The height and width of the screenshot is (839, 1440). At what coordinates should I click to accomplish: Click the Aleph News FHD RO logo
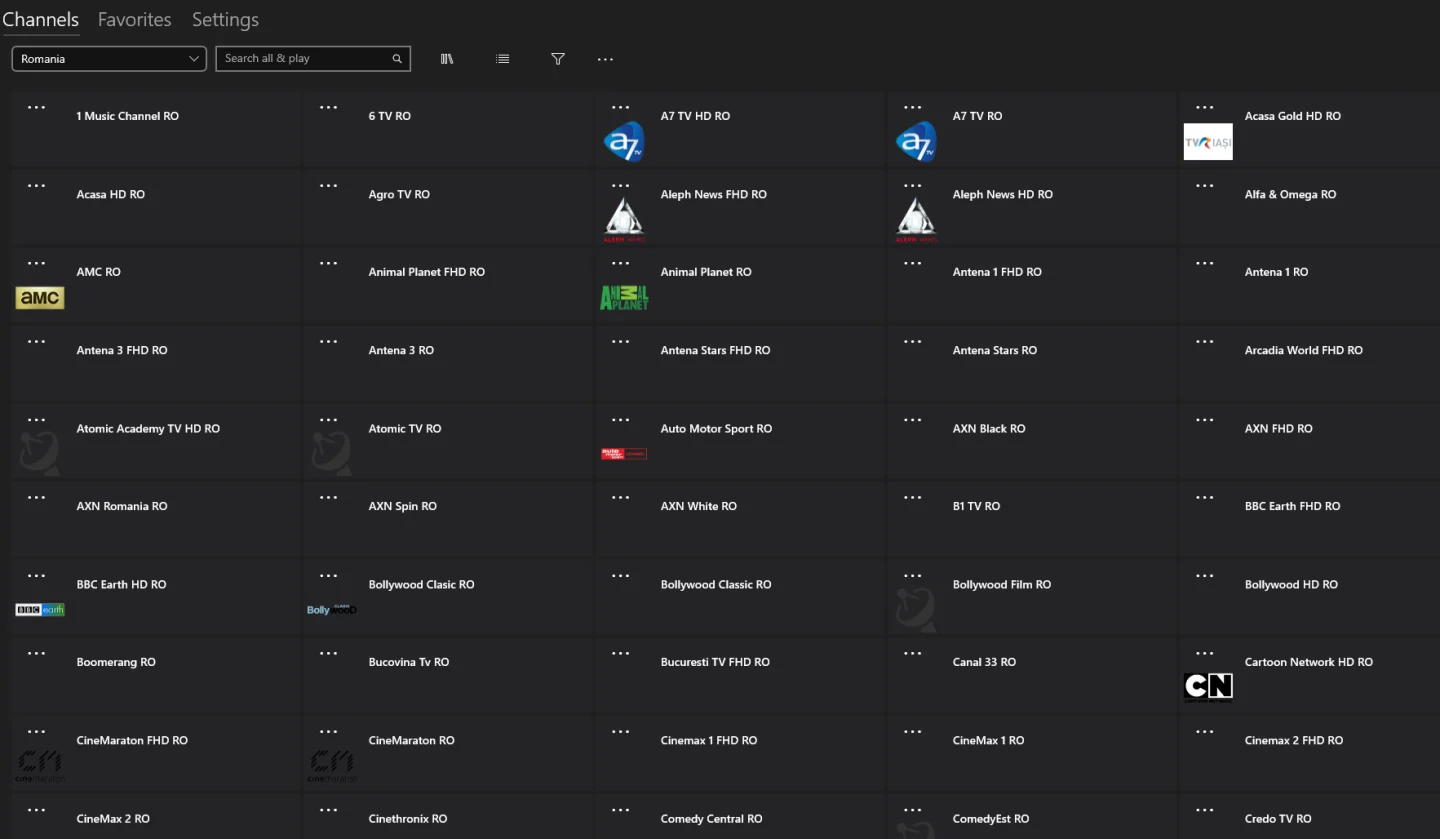624,220
